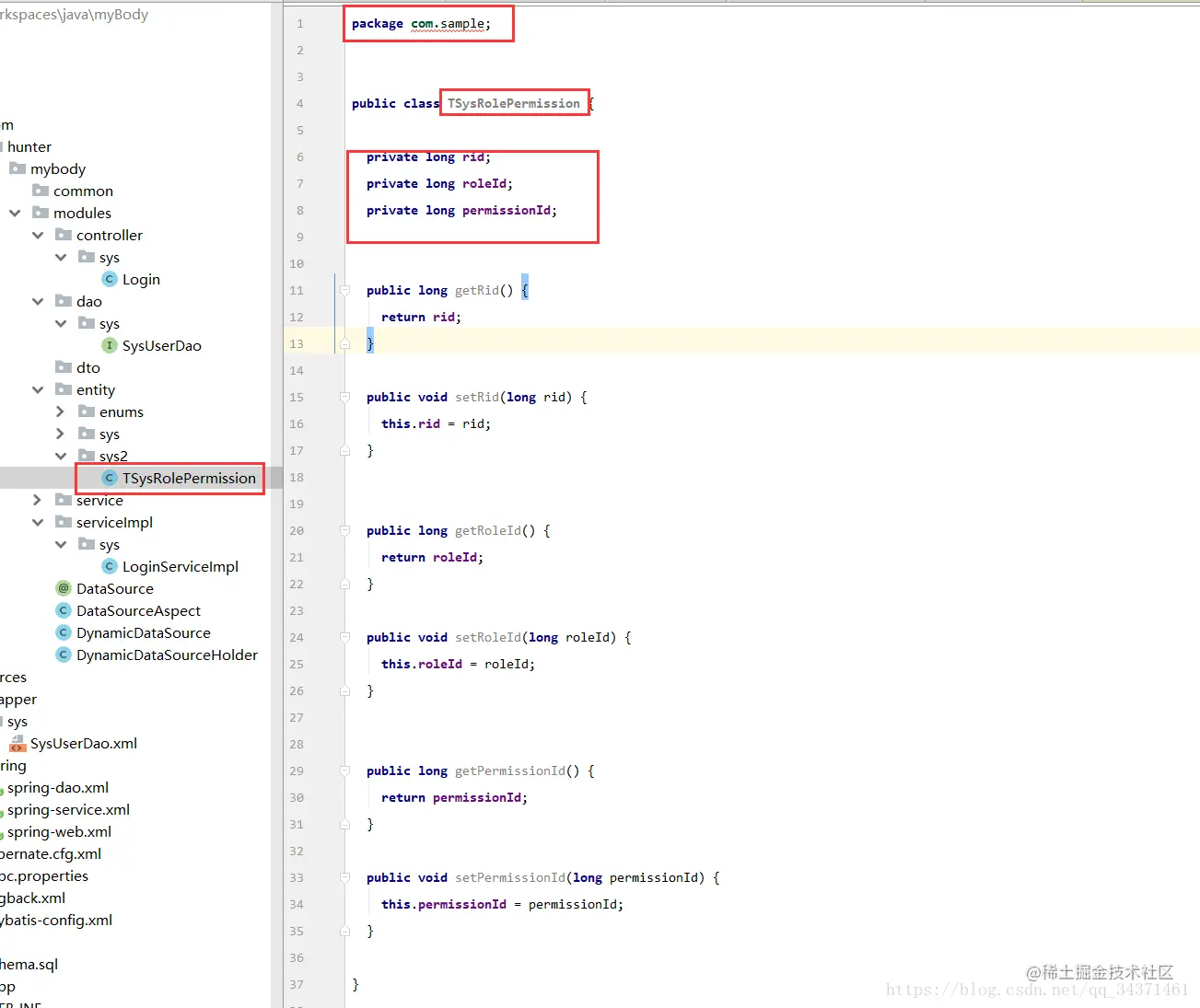Fold the getRoleId method in gutter
Image resolution: width=1200 pixels, height=1008 pixels.
344,530
